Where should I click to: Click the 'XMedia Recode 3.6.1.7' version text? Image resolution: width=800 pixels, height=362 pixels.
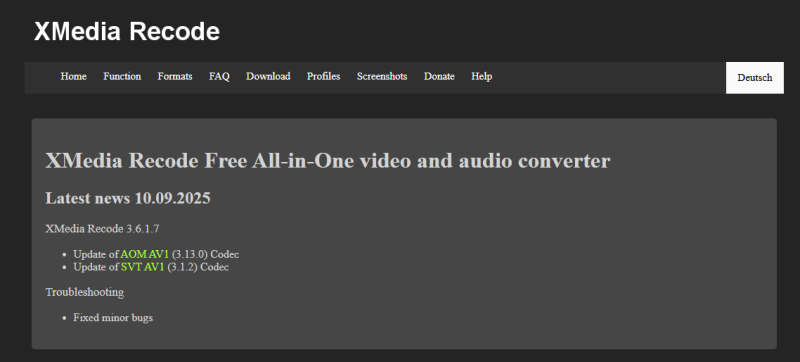tap(102, 229)
